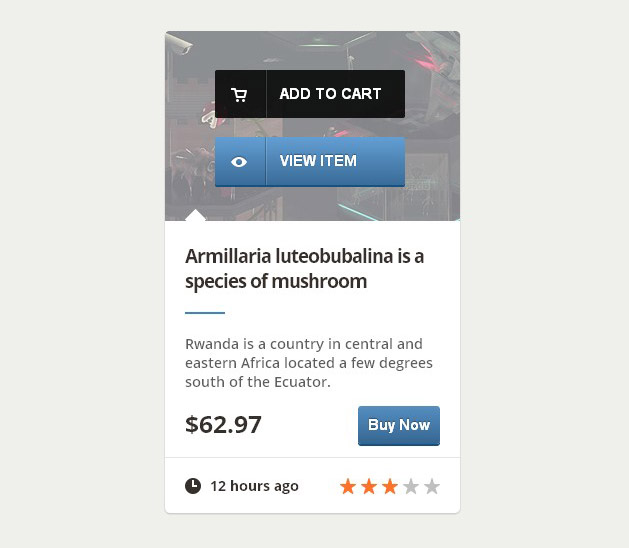Open the Armillaria luteobubalina mushroom title
Screen dimensions: 629x548
tap(305, 269)
